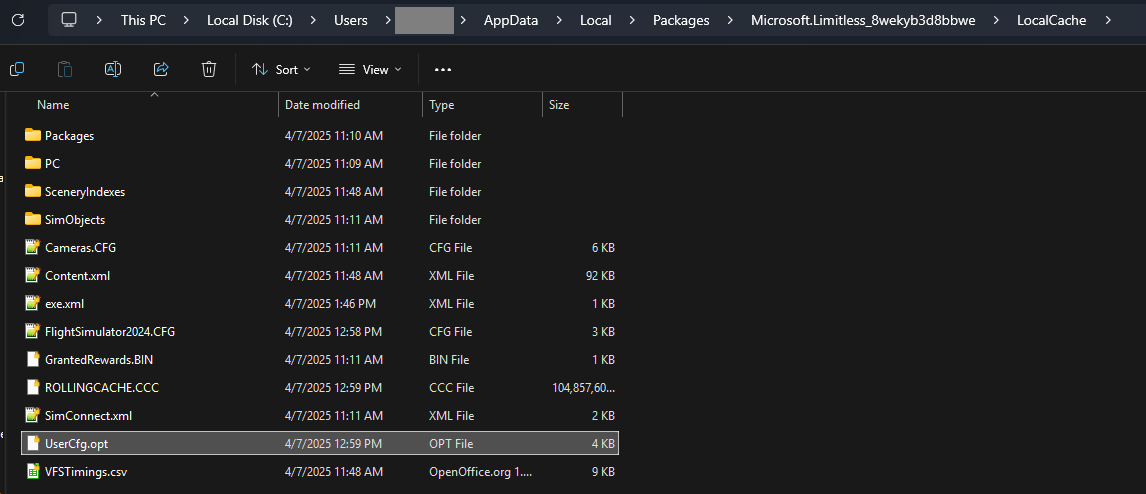1146x494 pixels.
Task: Navigate to Users in the breadcrumb
Action: 351,20
